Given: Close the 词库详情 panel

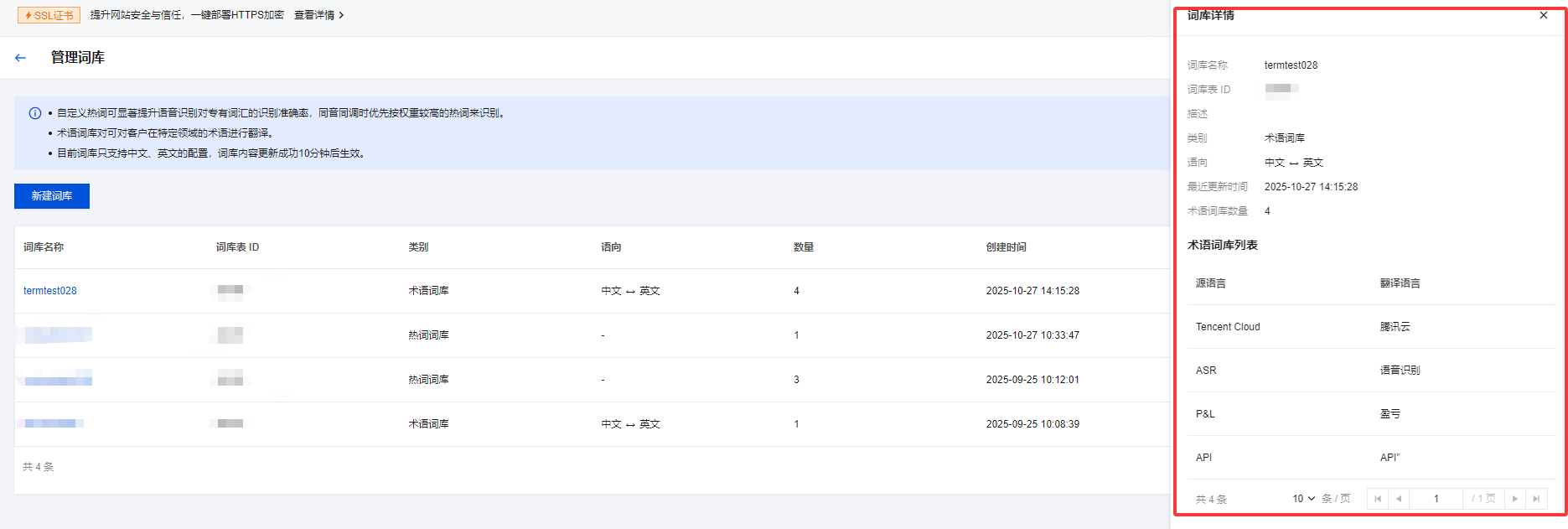Looking at the screenshot, I should [1544, 15].
